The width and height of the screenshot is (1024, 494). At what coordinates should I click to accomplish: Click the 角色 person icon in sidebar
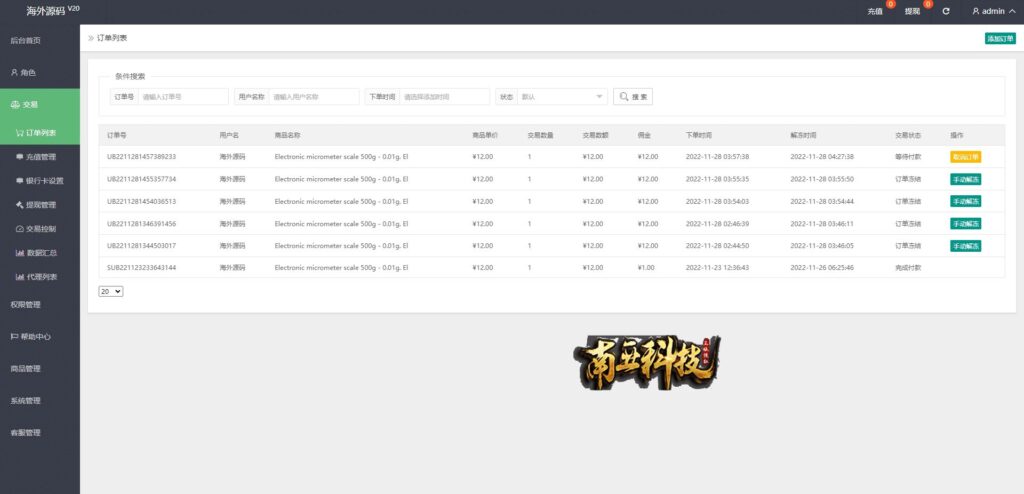pyautogui.click(x=14, y=73)
